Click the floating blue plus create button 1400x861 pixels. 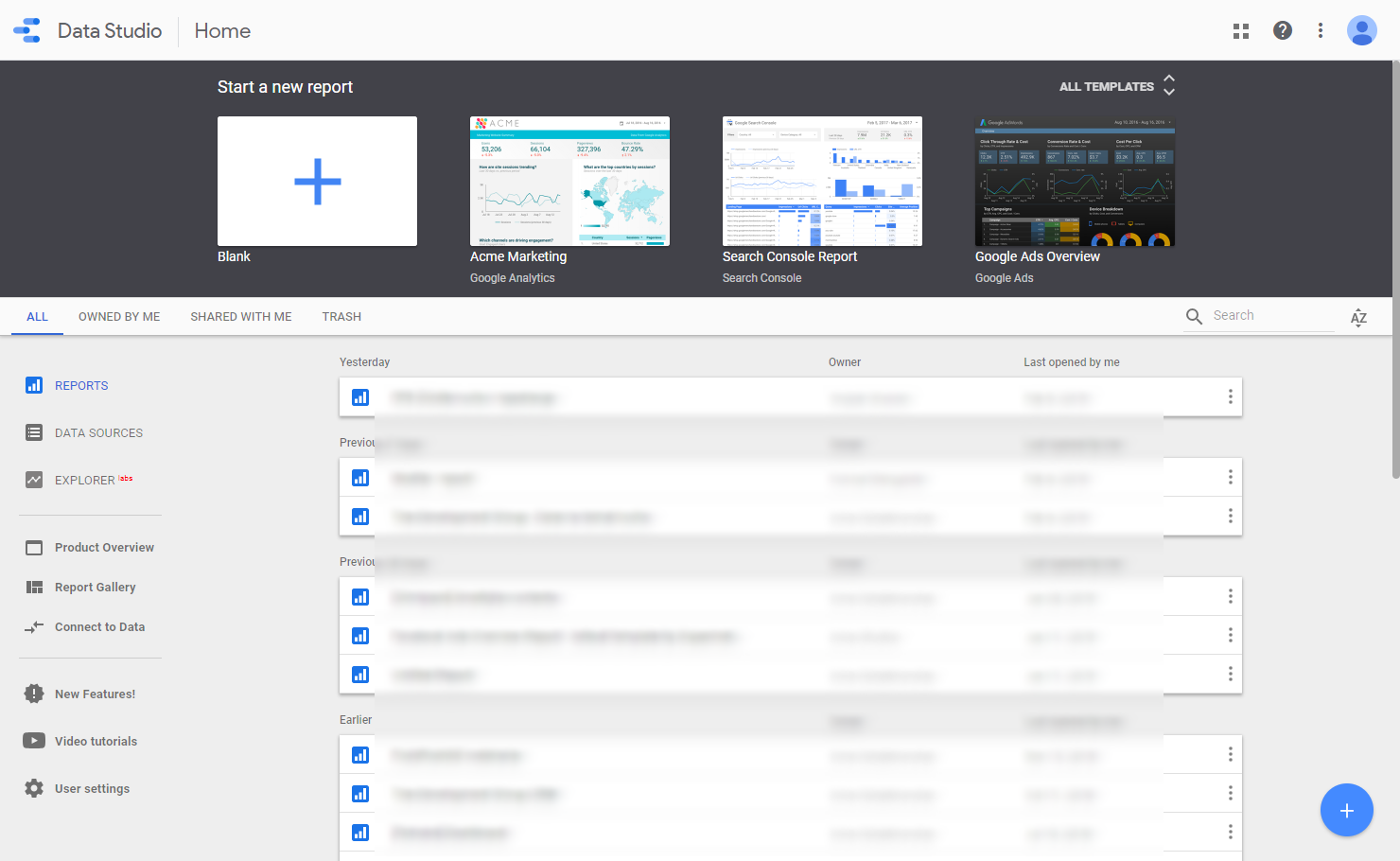coord(1347,810)
